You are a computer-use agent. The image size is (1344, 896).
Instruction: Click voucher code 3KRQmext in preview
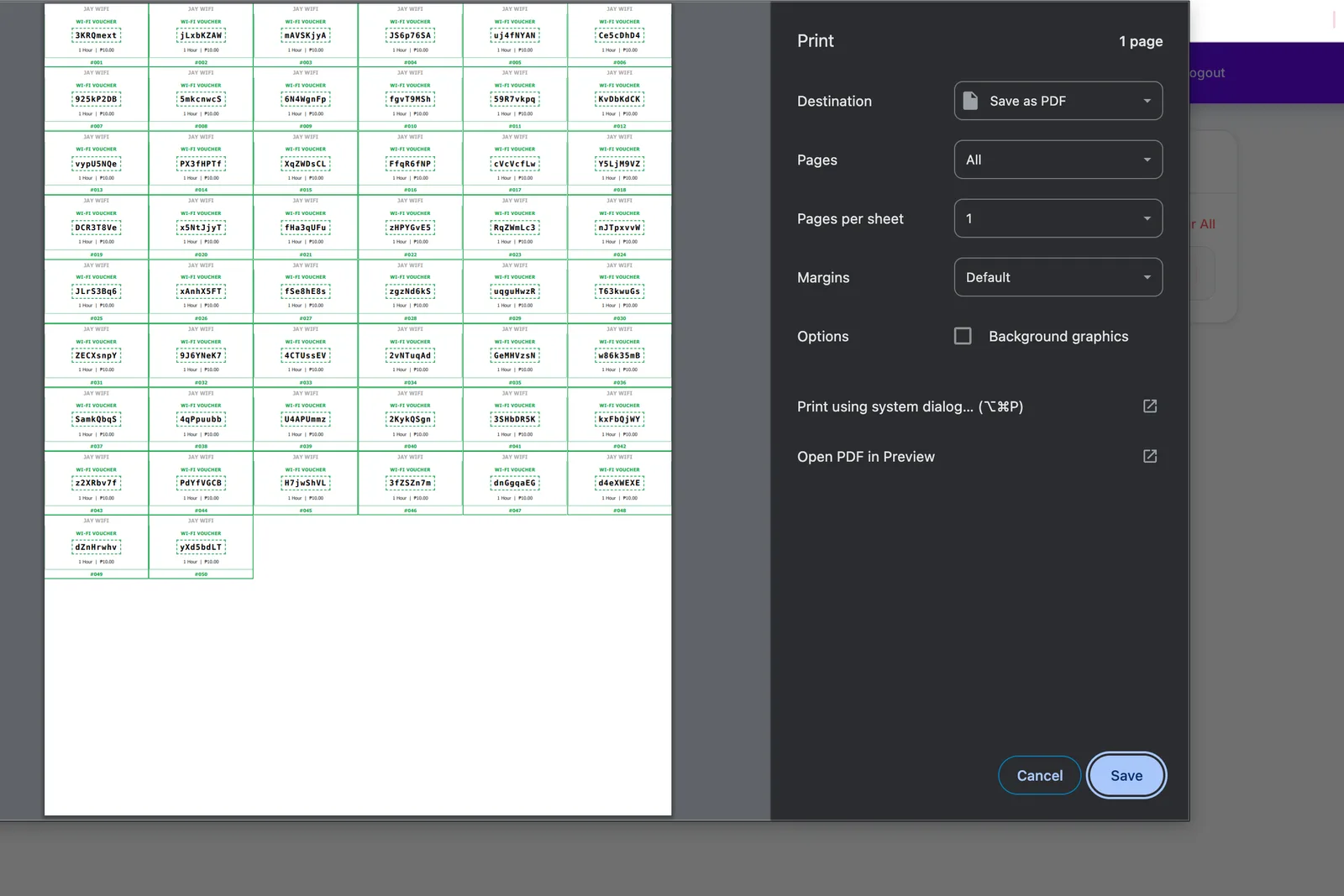pos(97,35)
